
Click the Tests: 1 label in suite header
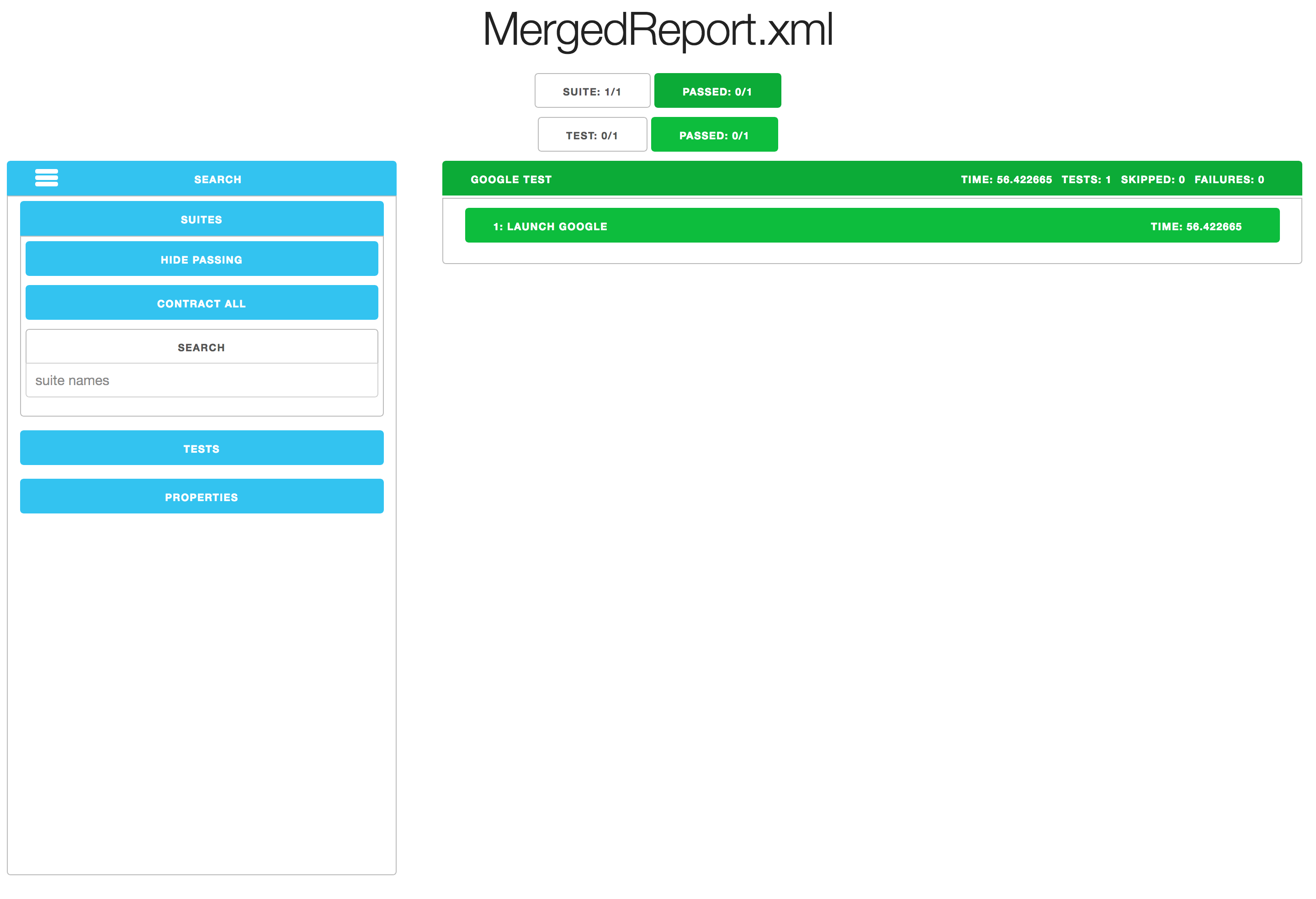pos(1086,180)
